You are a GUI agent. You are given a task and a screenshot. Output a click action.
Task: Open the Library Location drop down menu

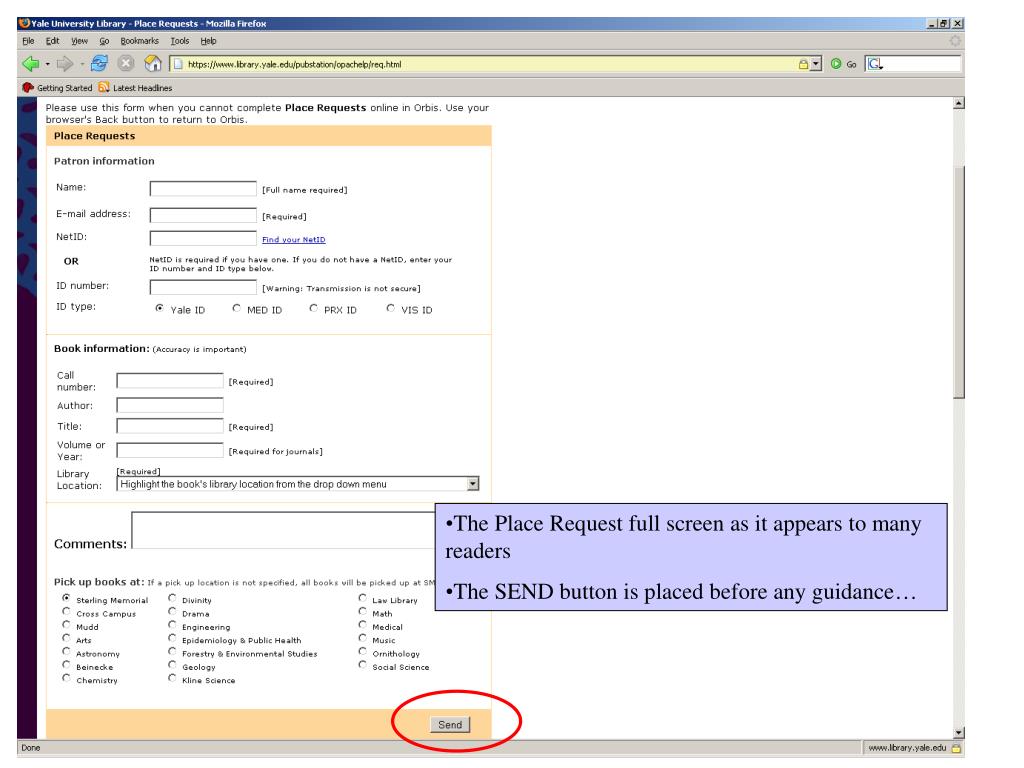tap(473, 484)
